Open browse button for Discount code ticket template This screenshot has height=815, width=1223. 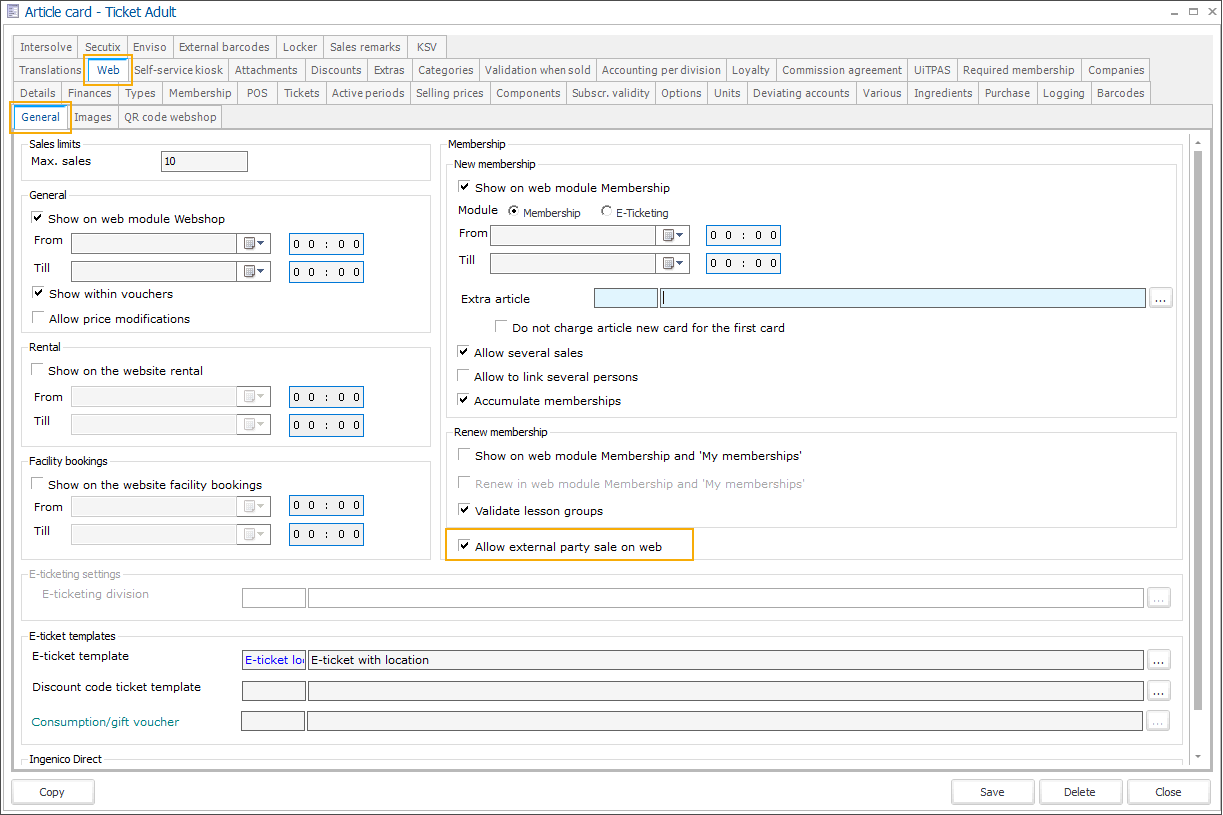click(x=1158, y=691)
